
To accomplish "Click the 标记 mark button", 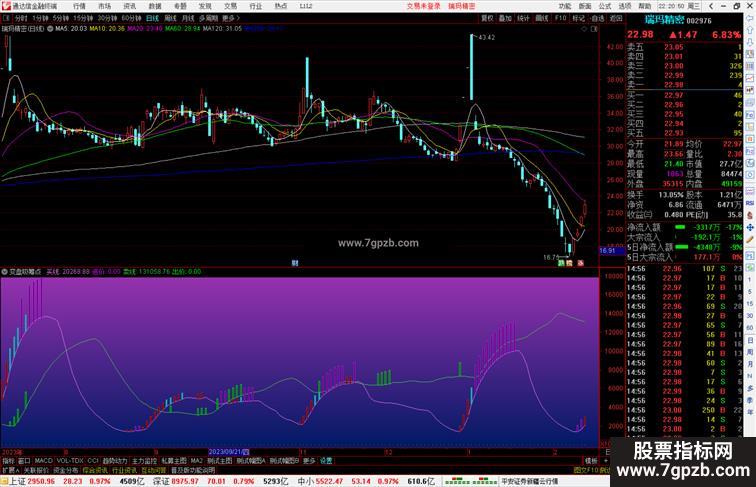I will click(578, 18).
